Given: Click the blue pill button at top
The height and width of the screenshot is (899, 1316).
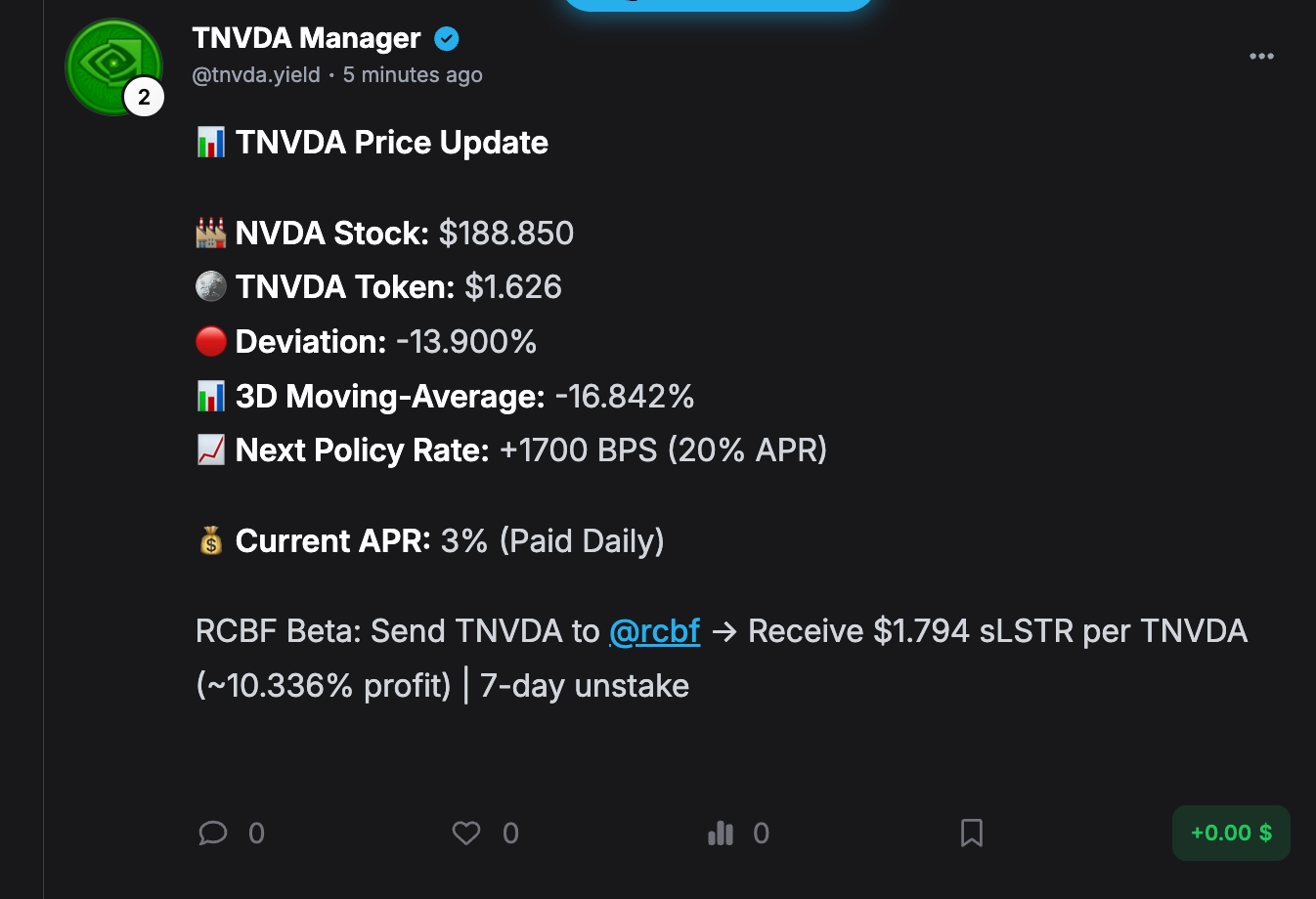Looking at the screenshot, I should pyautogui.click(x=719, y=3).
